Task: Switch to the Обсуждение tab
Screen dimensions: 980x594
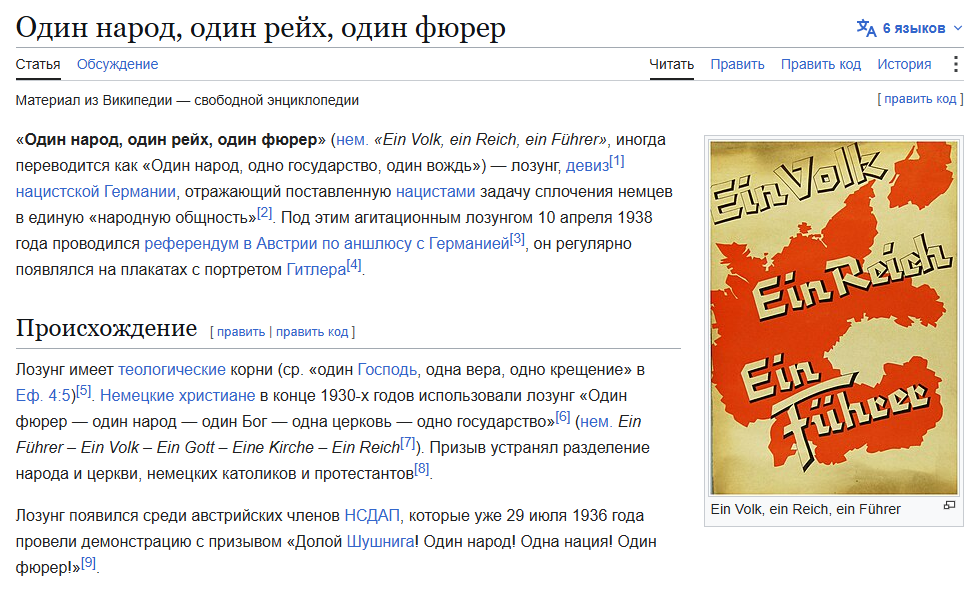Action: click(118, 64)
